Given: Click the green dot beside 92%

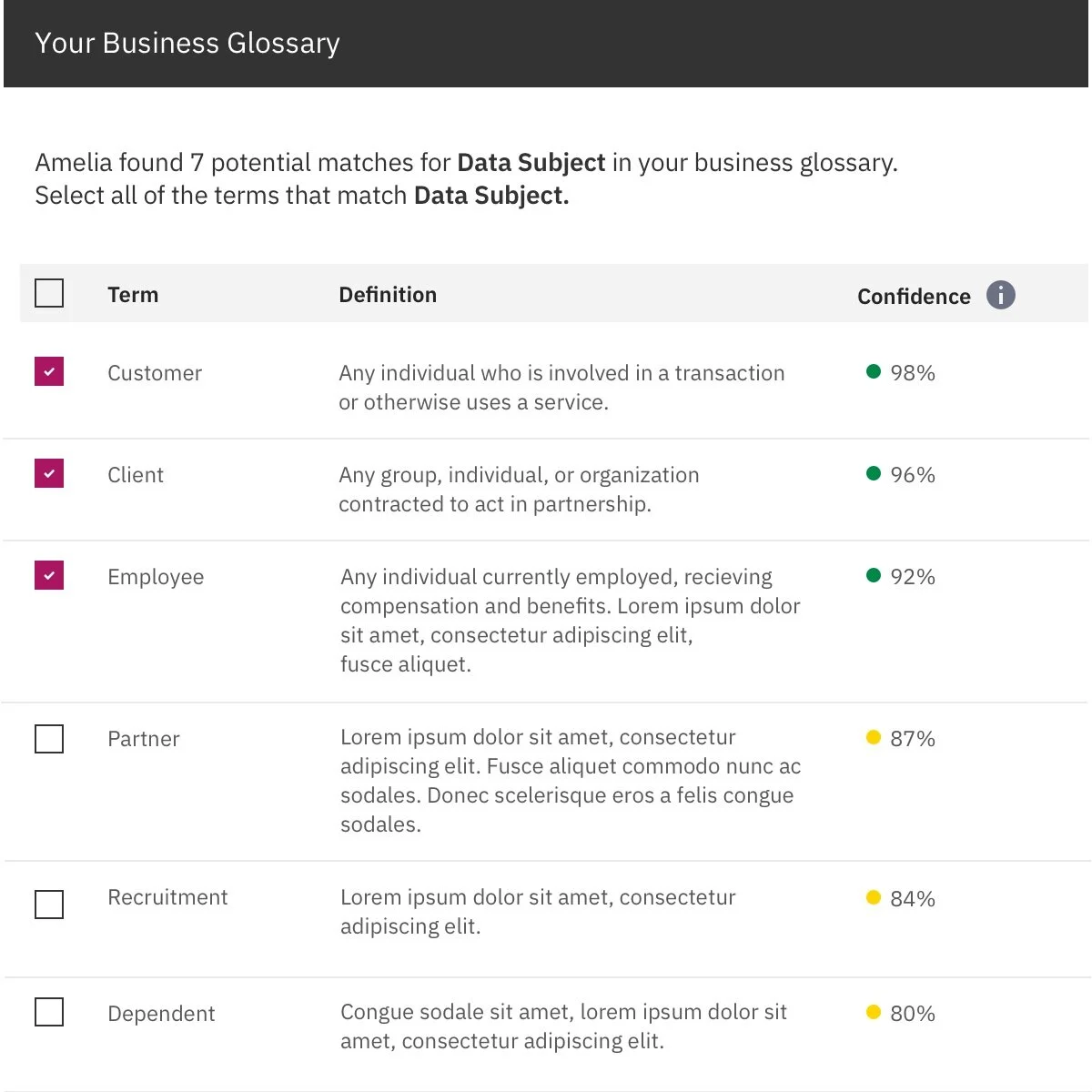Looking at the screenshot, I should (874, 575).
